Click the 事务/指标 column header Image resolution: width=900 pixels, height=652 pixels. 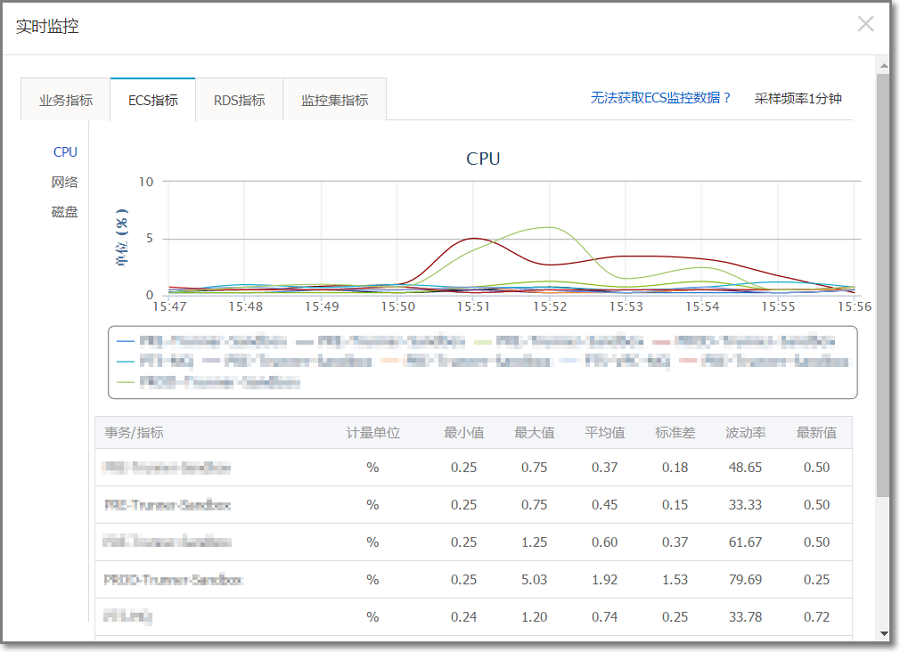134,432
